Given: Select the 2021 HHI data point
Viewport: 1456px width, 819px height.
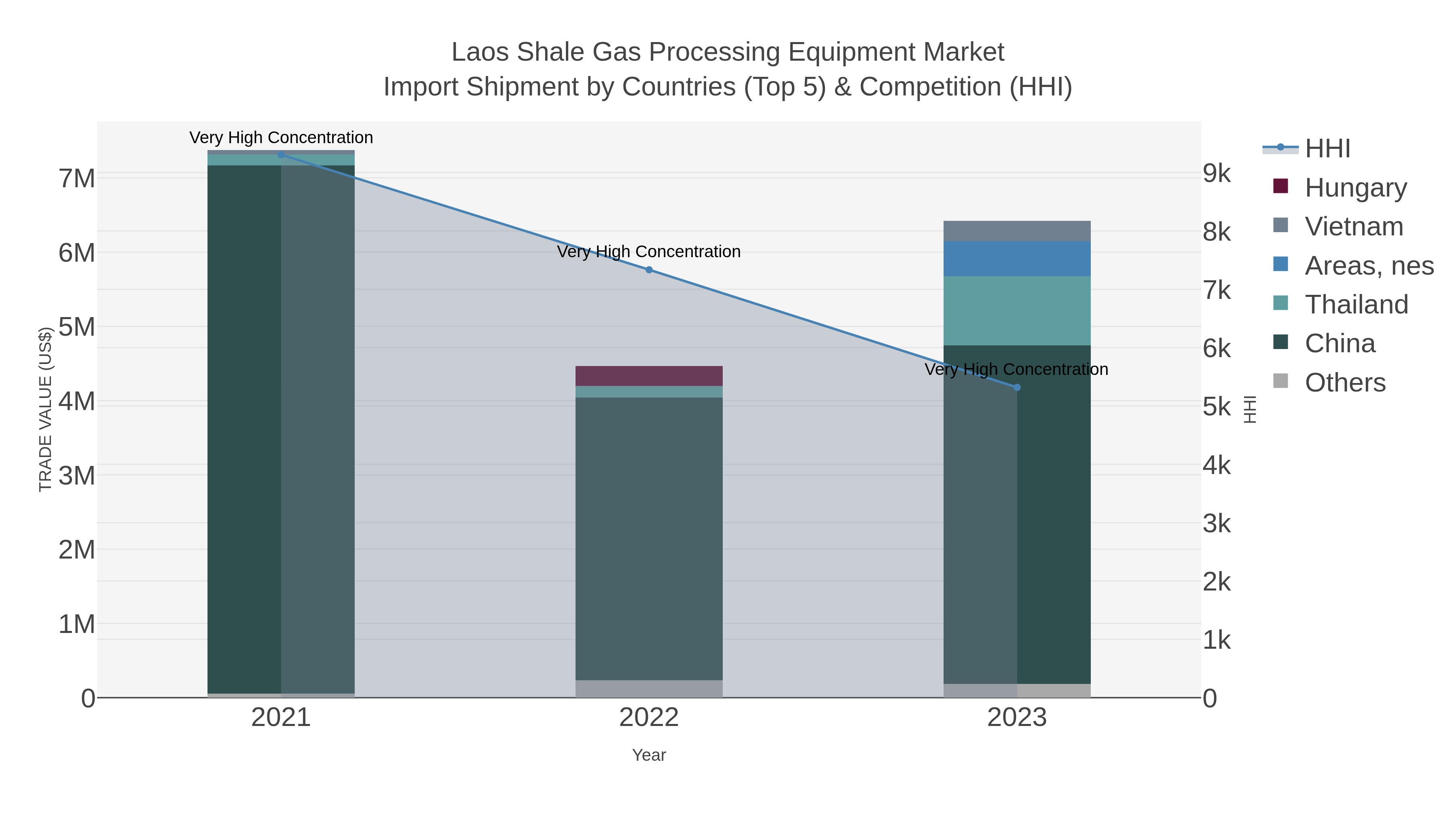Looking at the screenshot, I should [281, 154].
